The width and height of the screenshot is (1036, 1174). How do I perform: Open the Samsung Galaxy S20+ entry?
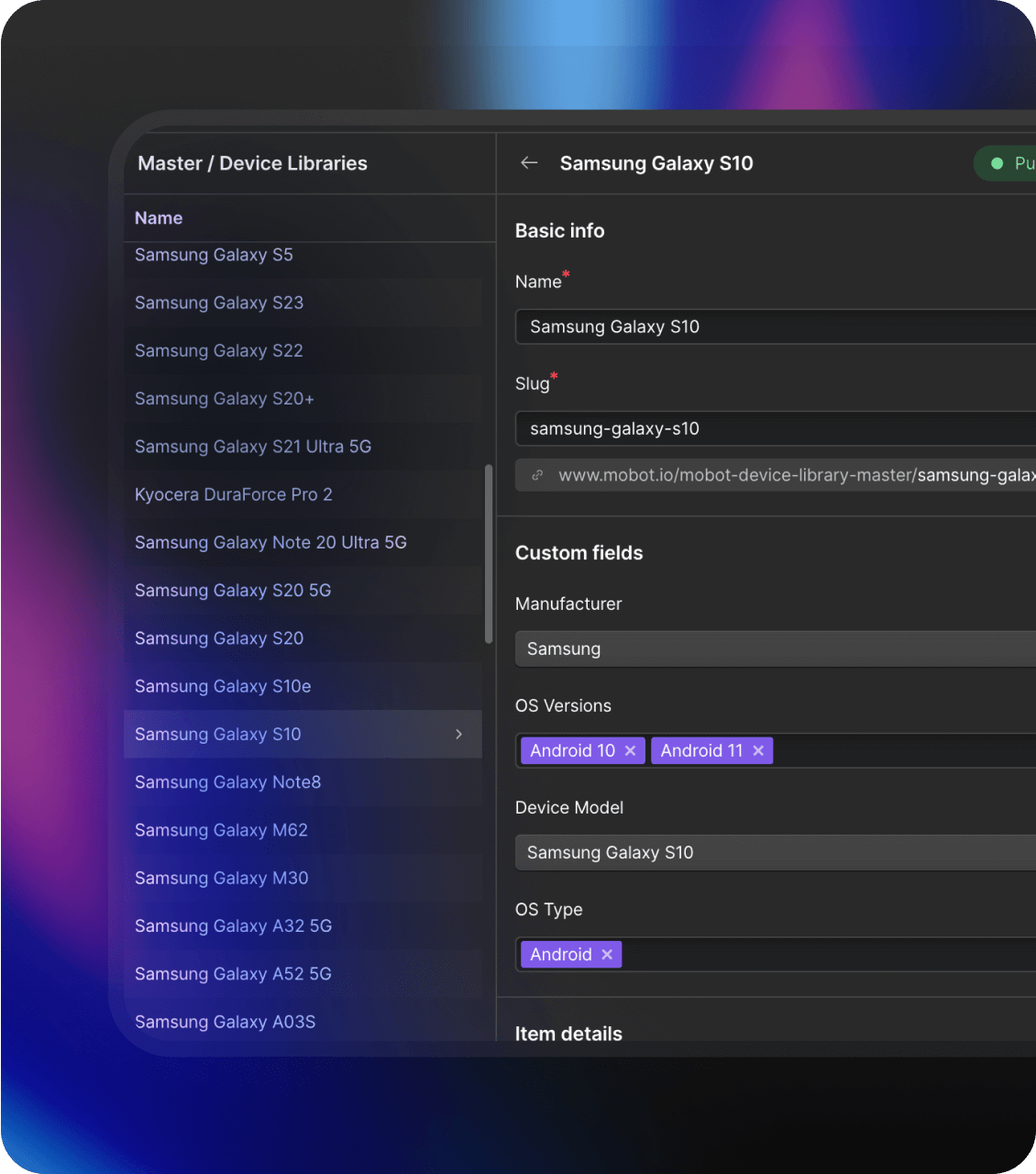tap(303, 398)
